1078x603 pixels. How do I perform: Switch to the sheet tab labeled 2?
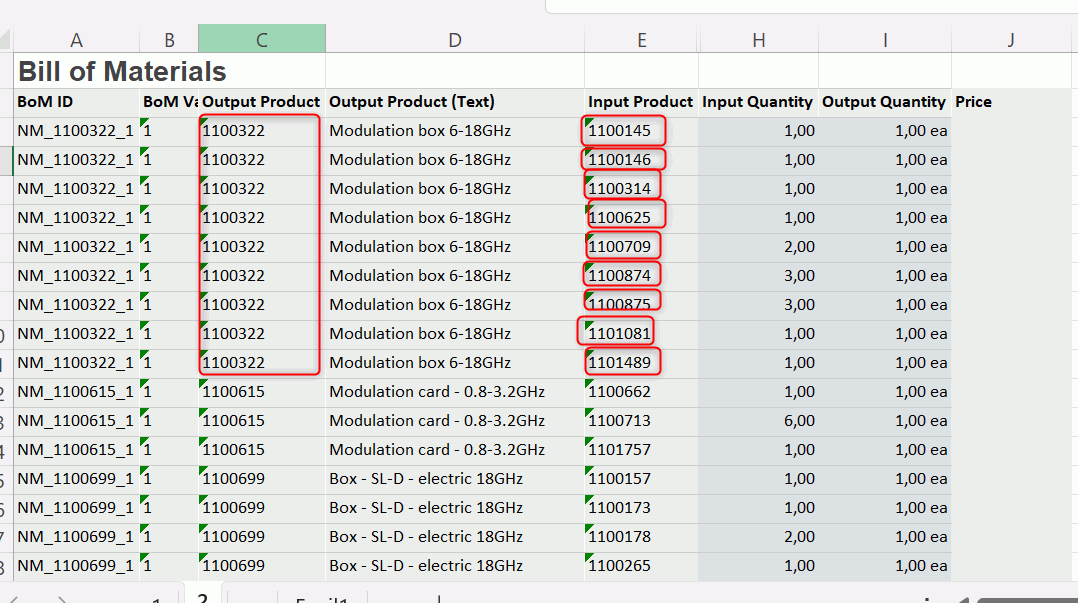[202, 597]
